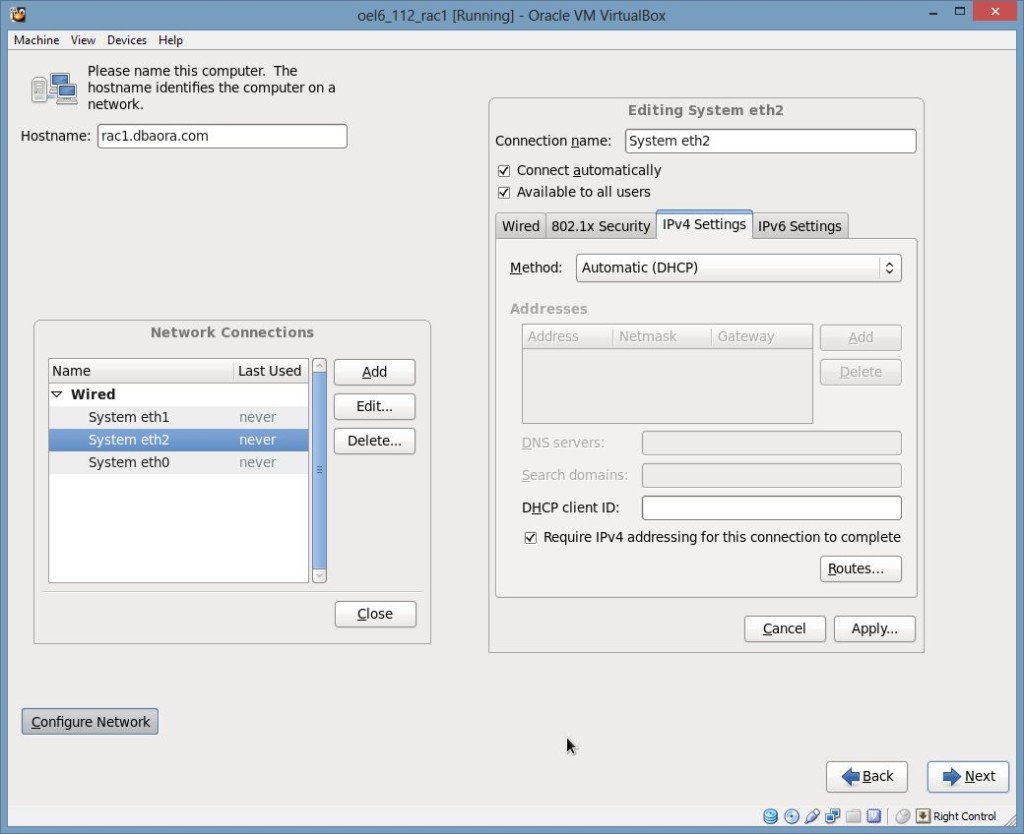Screen dimensions: 1024x834
Task: Click the mouse integration status icon
Action: (x=903, y=816)
